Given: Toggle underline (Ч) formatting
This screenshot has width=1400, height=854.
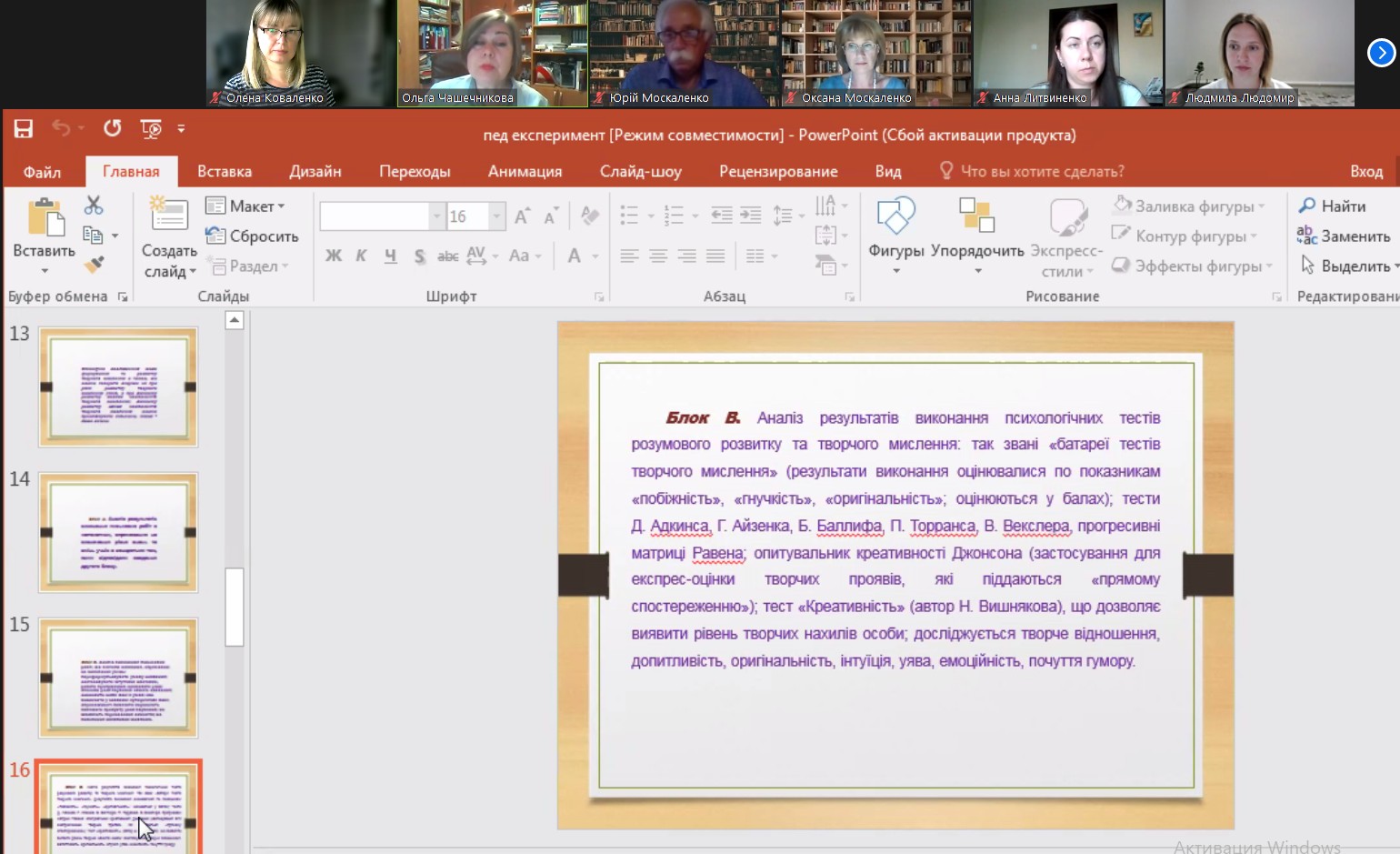Looking at the screenshot, I should [390, 256].
